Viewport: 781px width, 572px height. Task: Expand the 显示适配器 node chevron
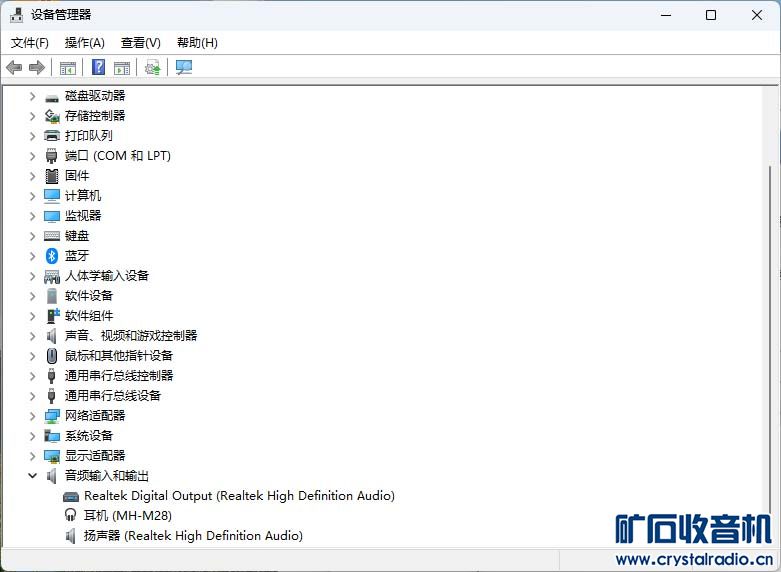pyautogui.click(x=32, y=455)
